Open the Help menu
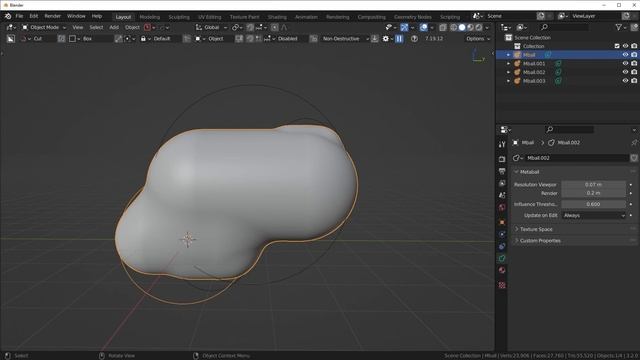640x360 pixels. point(97,16)
